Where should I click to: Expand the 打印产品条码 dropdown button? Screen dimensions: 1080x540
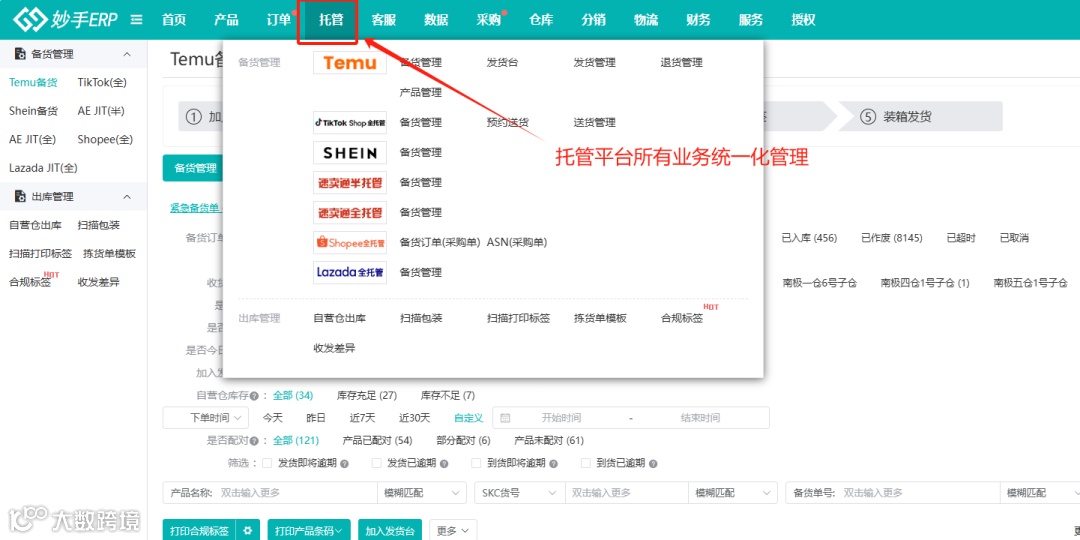309,531
